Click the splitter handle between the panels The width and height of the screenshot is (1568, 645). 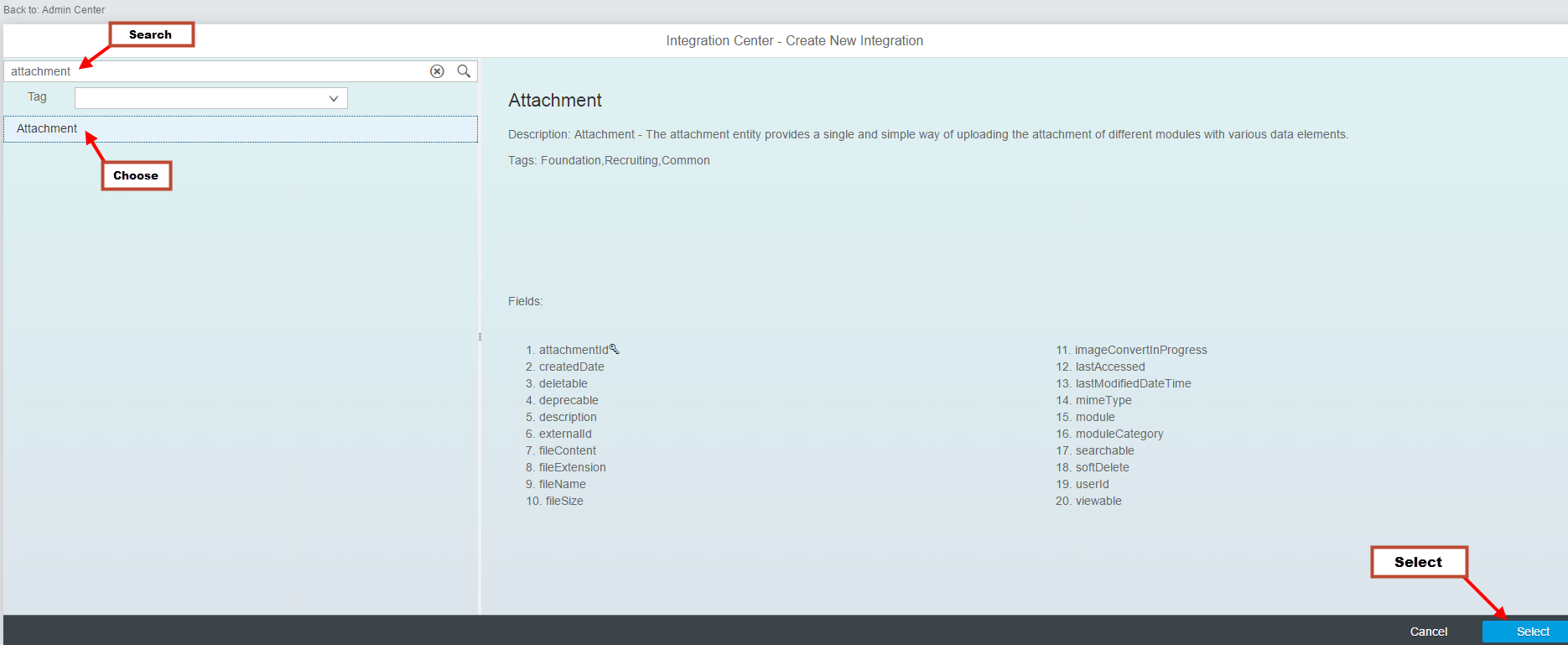(480, 336)
